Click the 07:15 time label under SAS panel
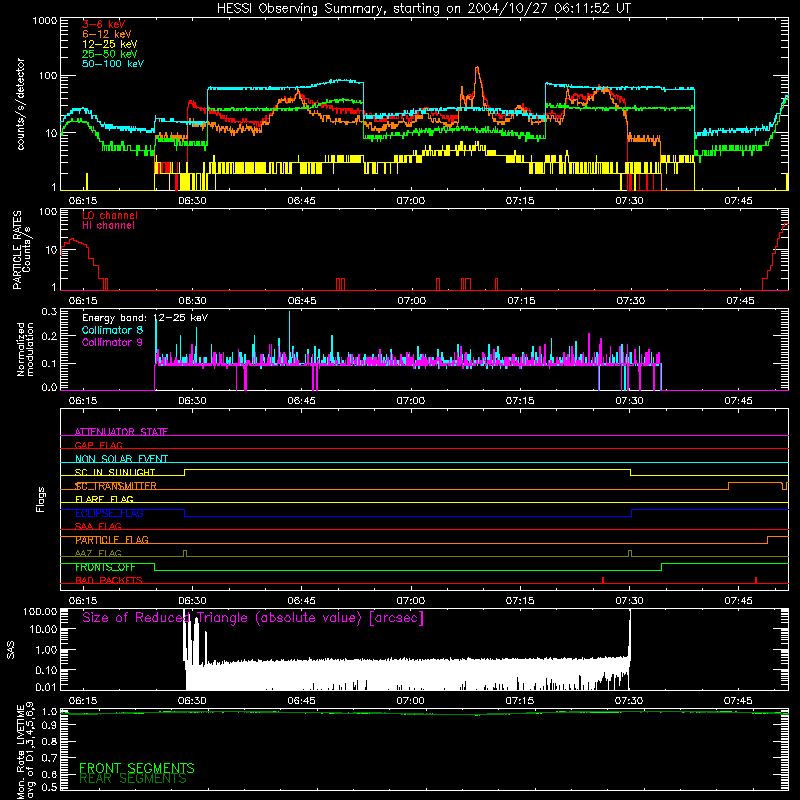This screenshot has height=800, width=800. [520, 701]
